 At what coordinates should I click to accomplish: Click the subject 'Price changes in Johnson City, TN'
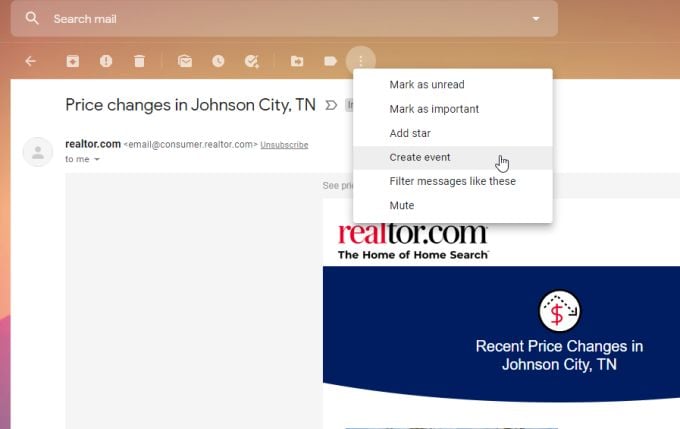click(x=190, y=105)
